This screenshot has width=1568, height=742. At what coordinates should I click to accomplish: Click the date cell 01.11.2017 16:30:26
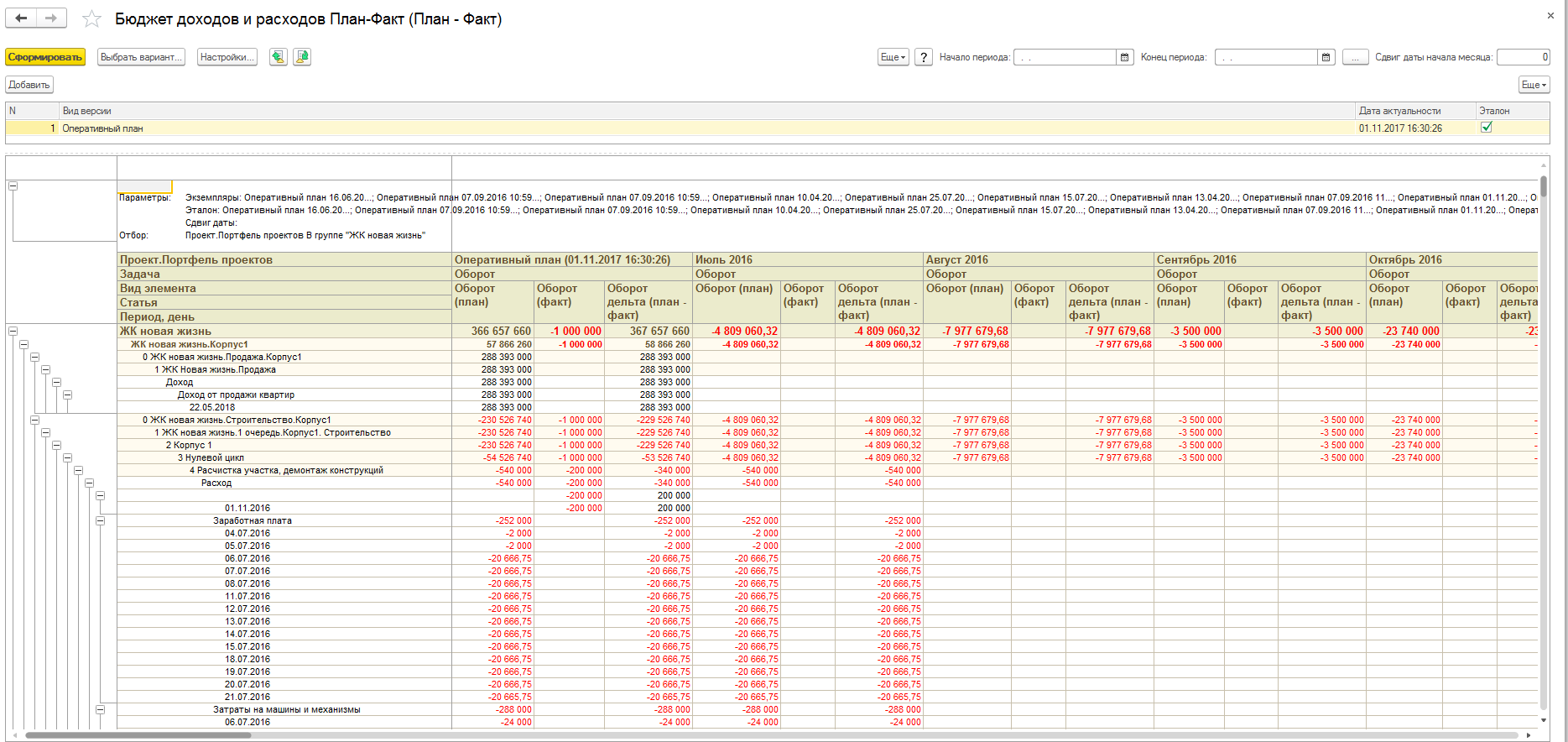(1415, 128)
